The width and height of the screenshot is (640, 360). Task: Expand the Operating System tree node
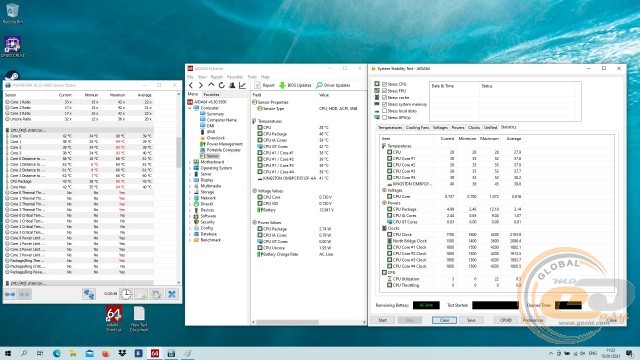tap(190, 168)
